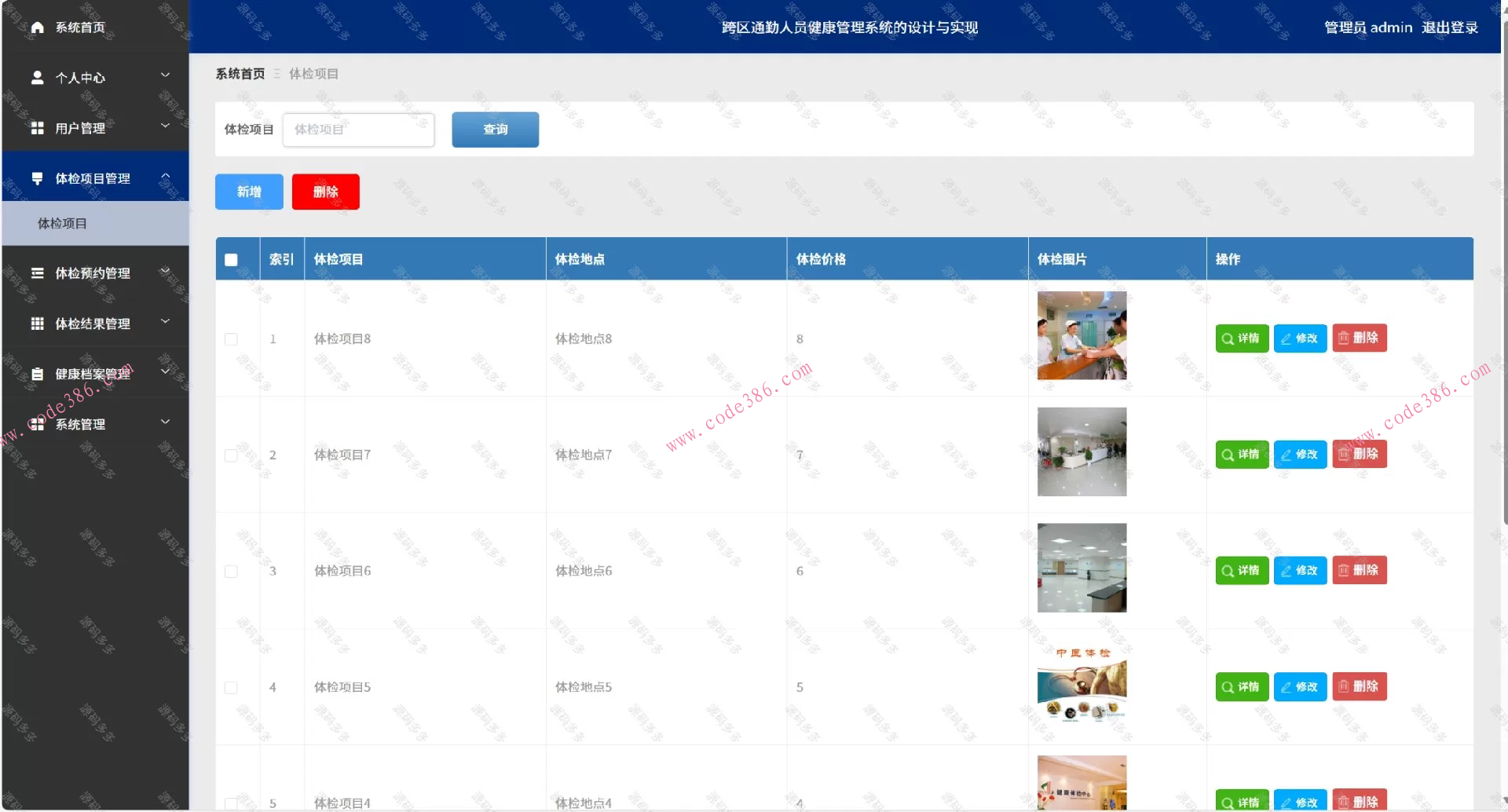The width and height of the screenshot is (1508, 812).
Task: Click 系统首页 in the breadcrumb
Action: tap(240, 73)
